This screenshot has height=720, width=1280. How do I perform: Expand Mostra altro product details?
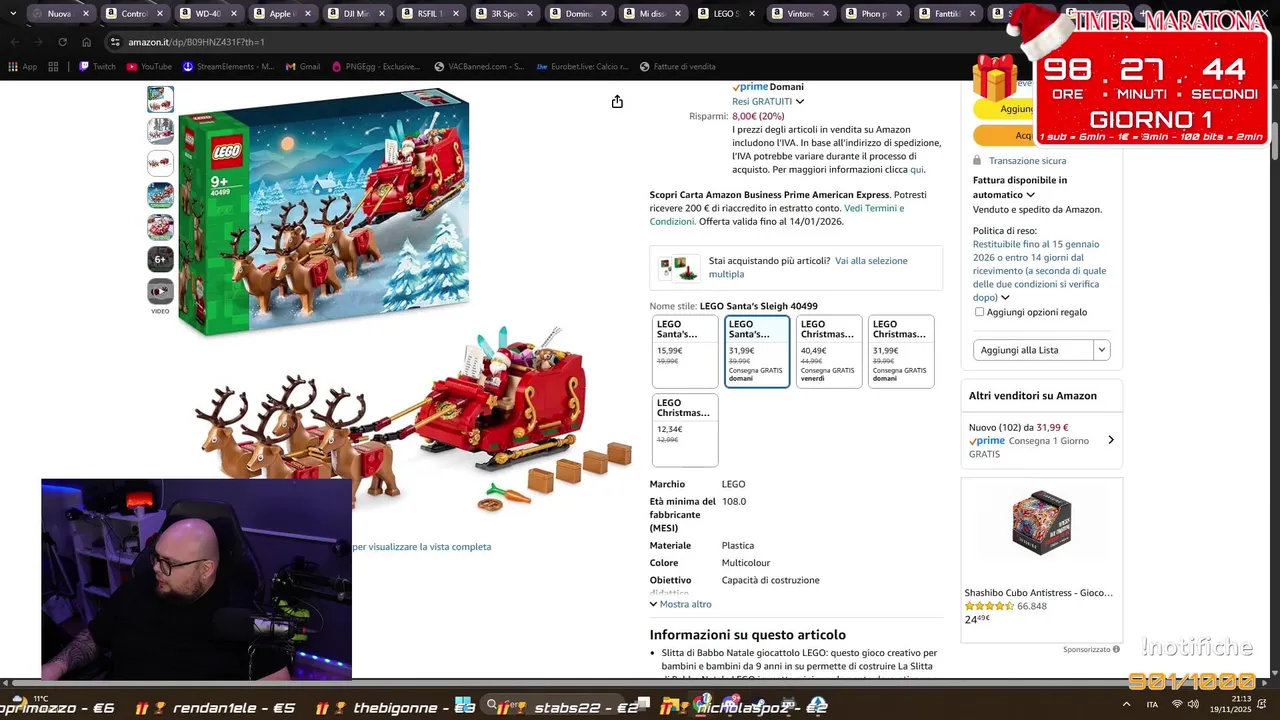(680, 604)
